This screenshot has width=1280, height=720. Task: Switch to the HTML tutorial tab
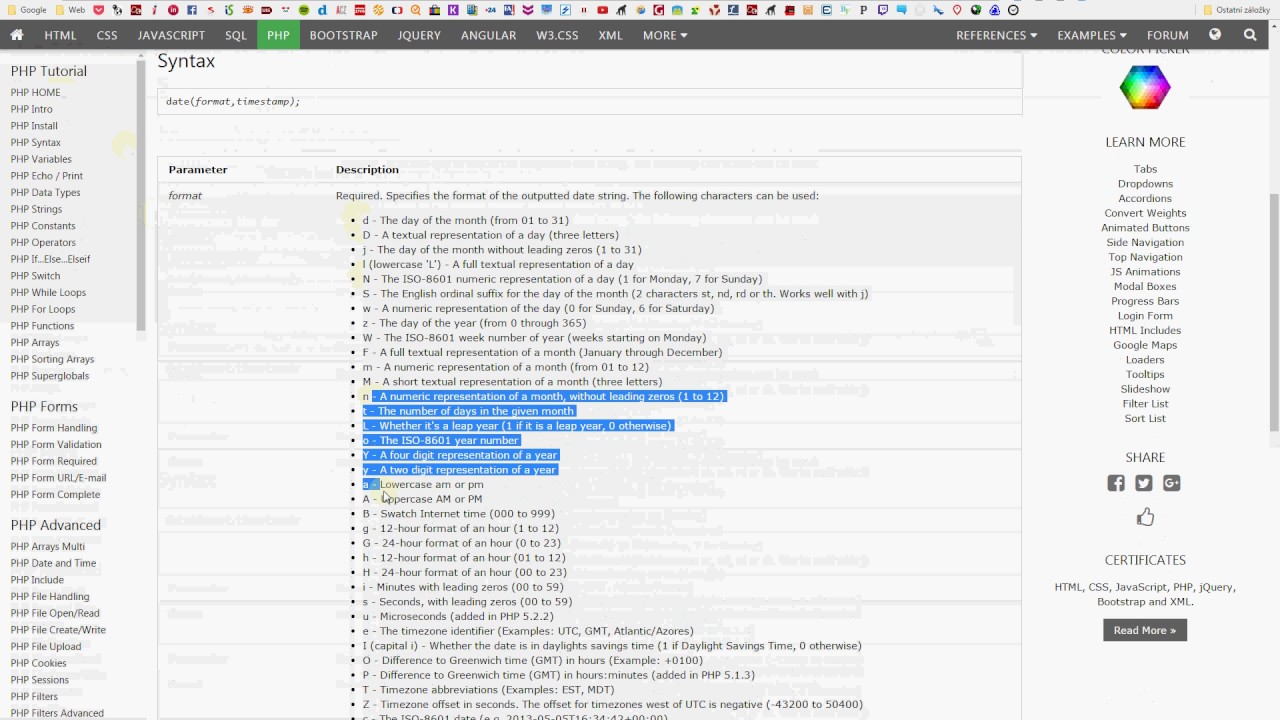(60, 35)
